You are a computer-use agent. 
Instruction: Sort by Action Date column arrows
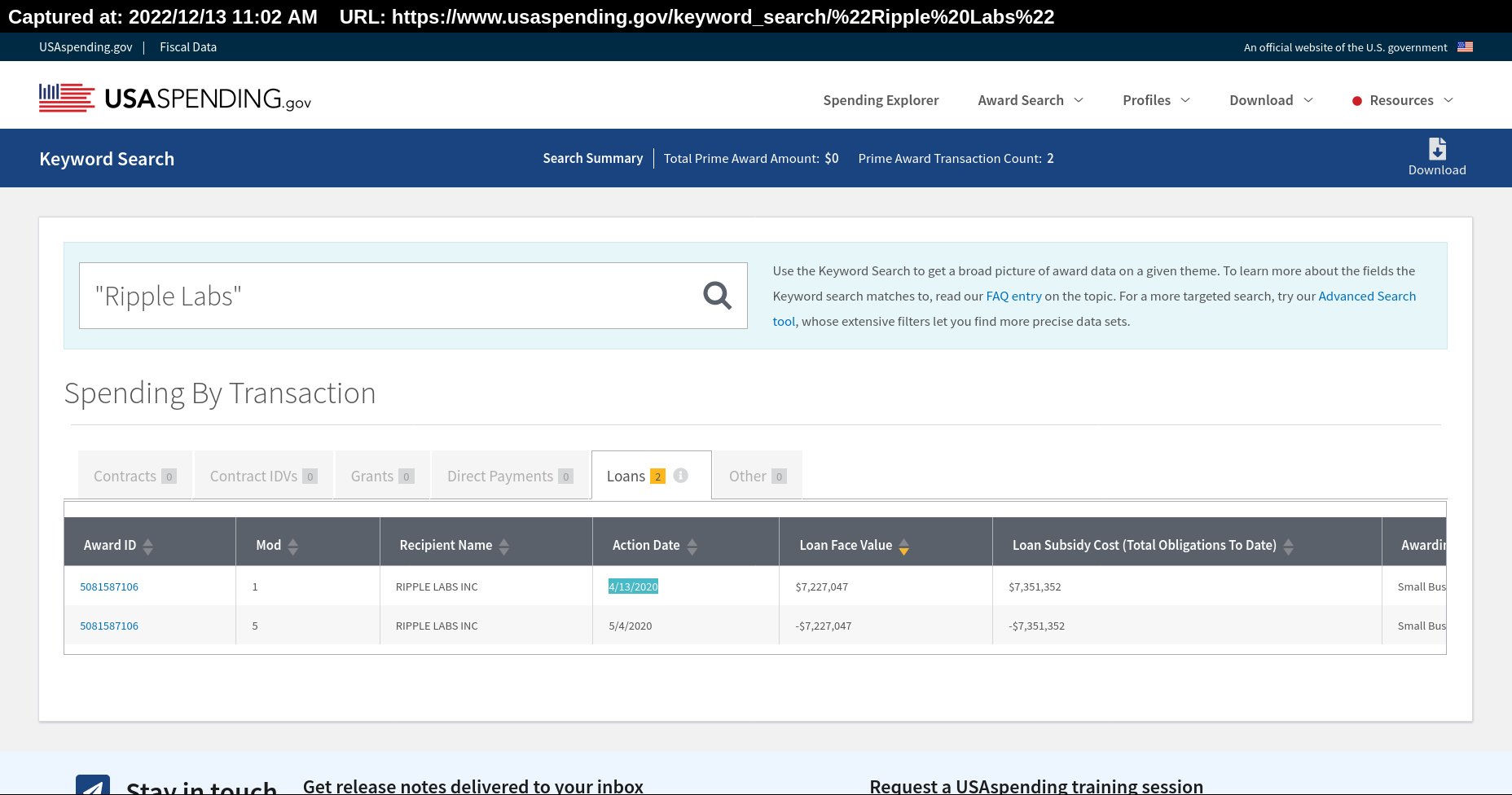692,546
